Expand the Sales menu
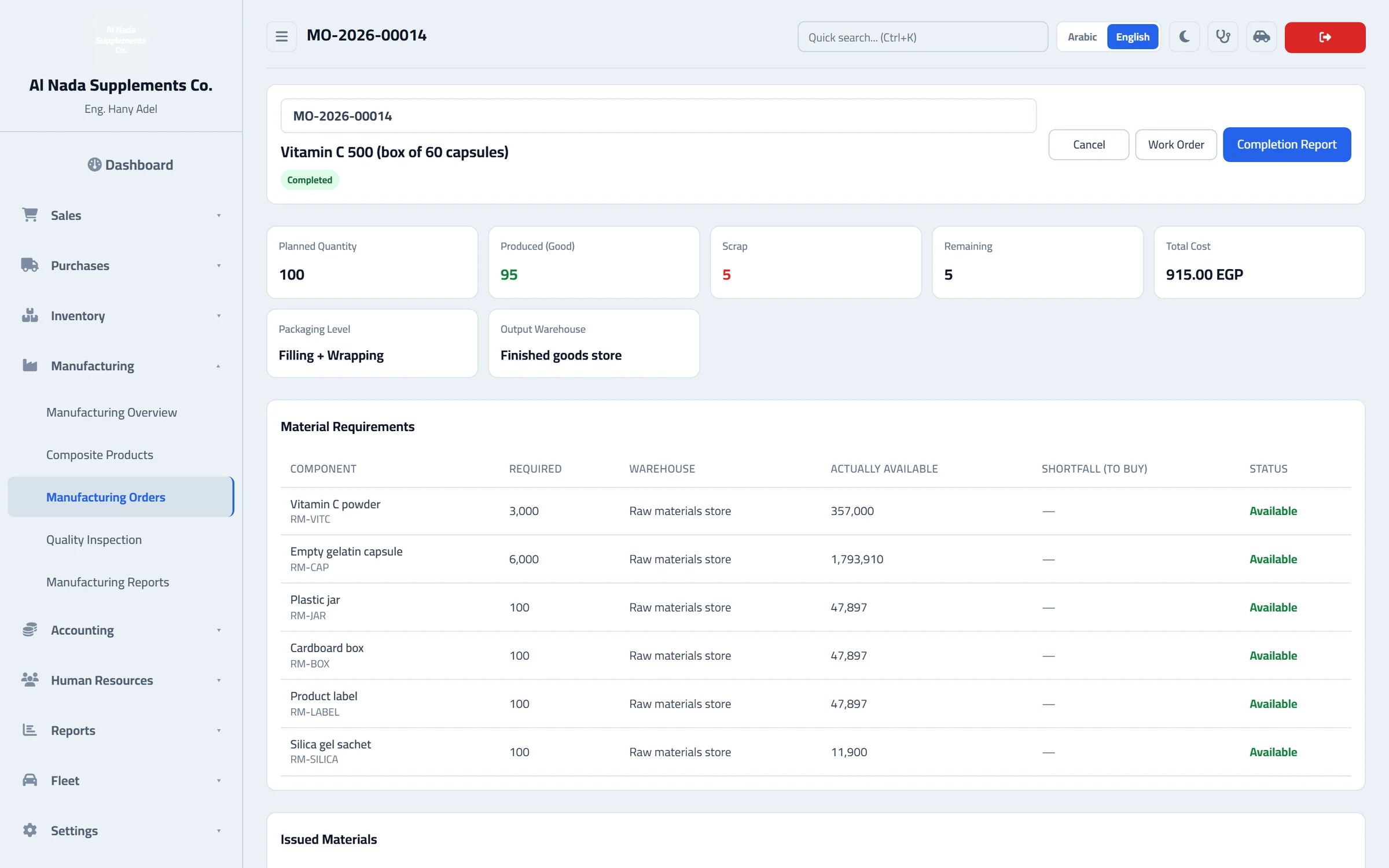The height and width of the screenshot is (868, 1389). pos(121,215)
